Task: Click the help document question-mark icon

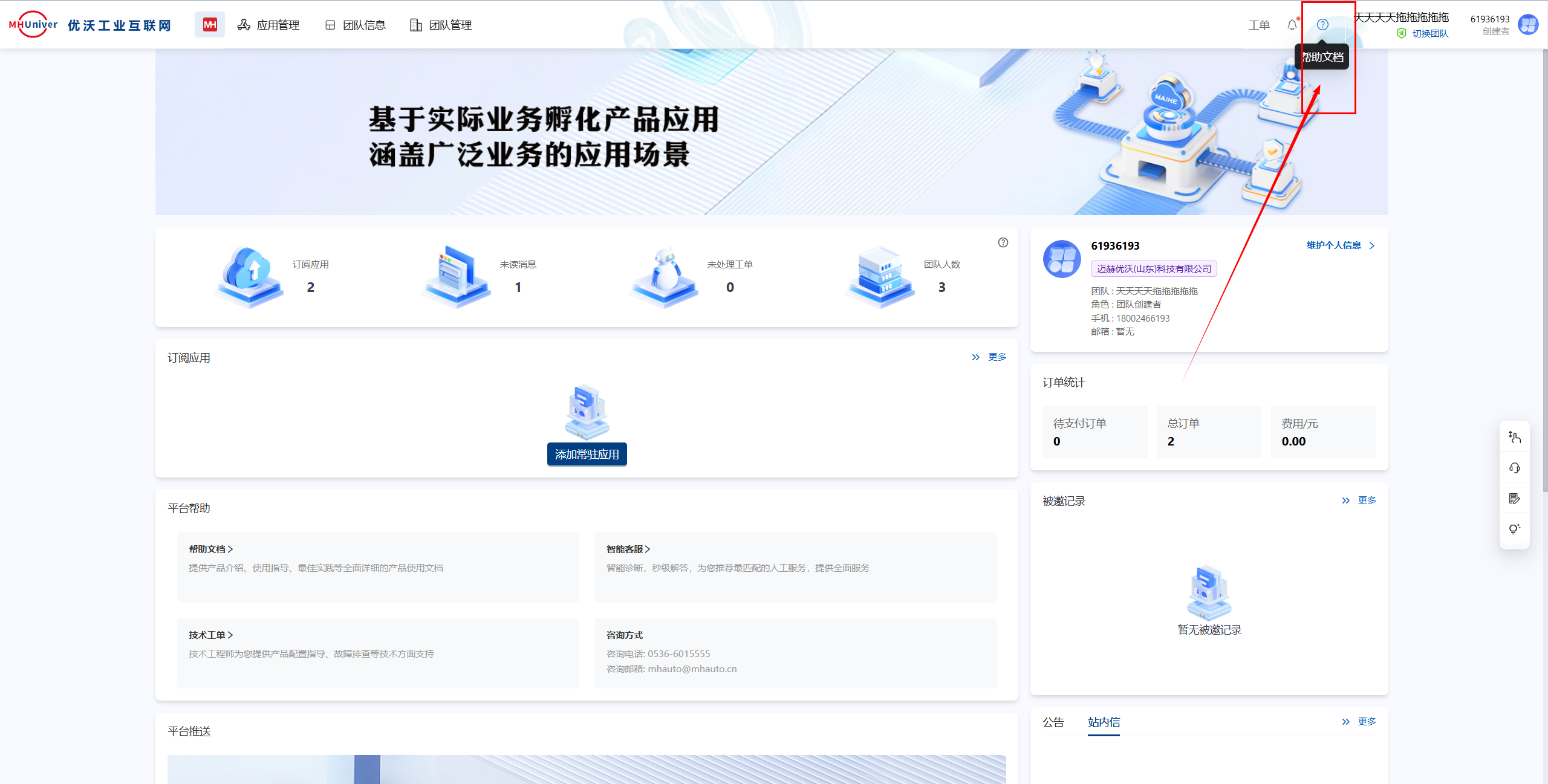Action: [x=1322, y=25]
